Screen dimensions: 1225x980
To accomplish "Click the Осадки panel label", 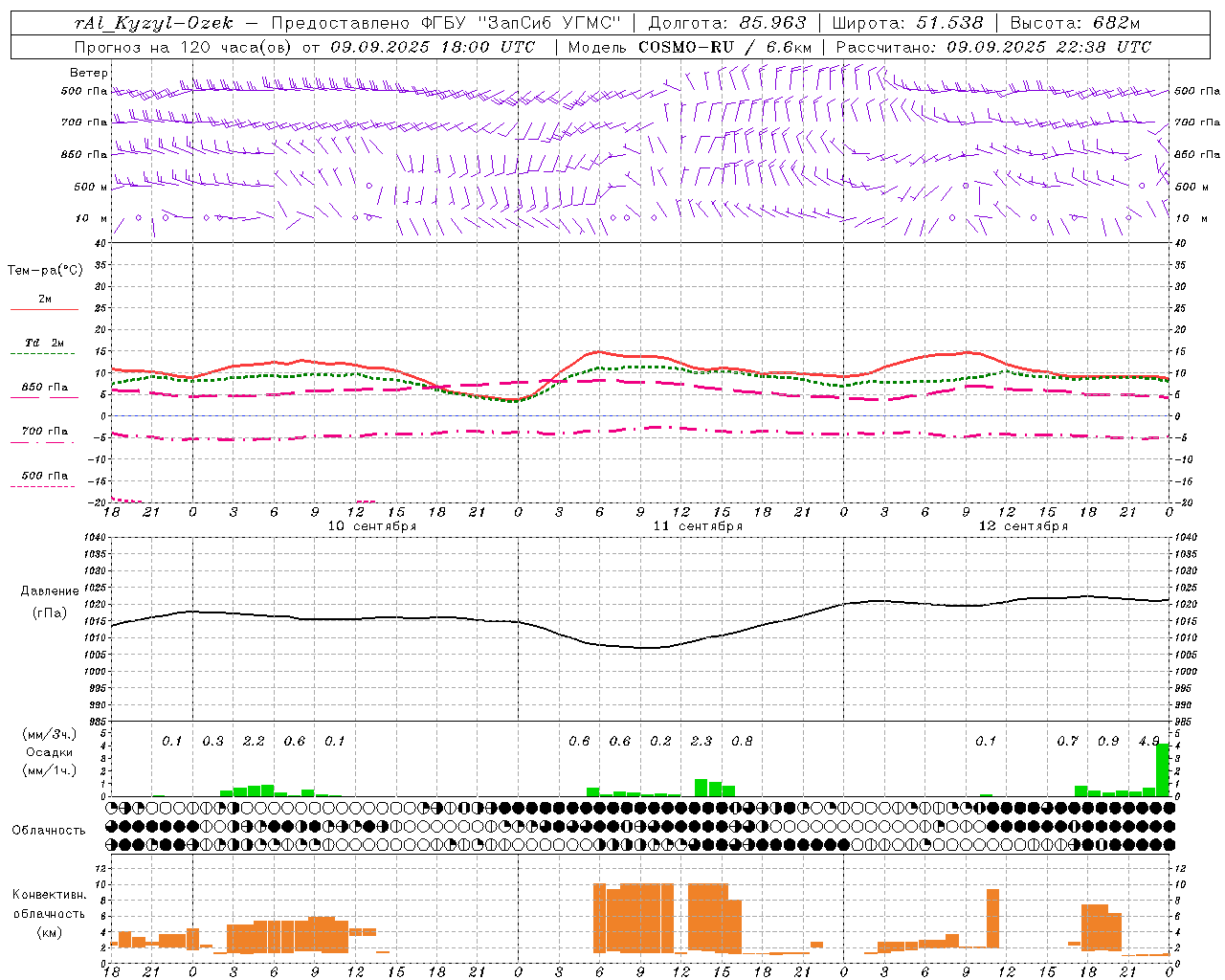I will pyautogui.click(x=50, y=752).
